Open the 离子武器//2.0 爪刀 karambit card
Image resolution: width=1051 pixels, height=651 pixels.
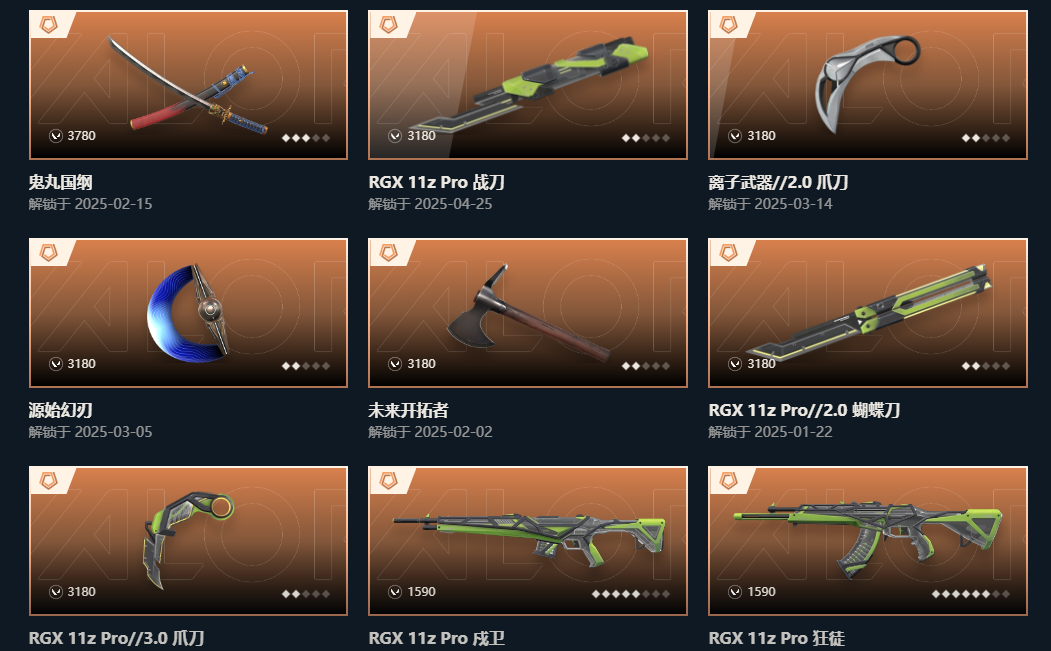[x=868, y=85]
